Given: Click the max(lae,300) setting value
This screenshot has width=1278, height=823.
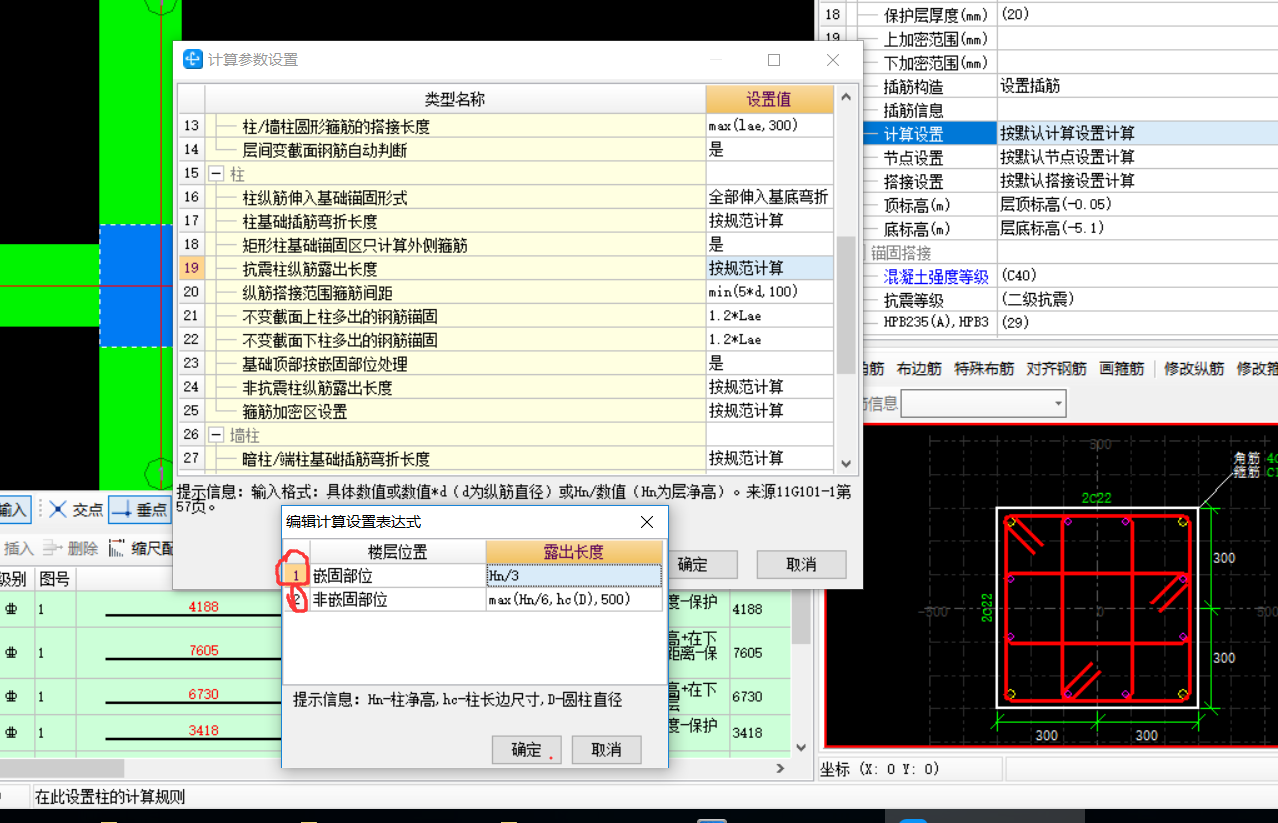Looking at the screenshot, I should coord(769,126).
